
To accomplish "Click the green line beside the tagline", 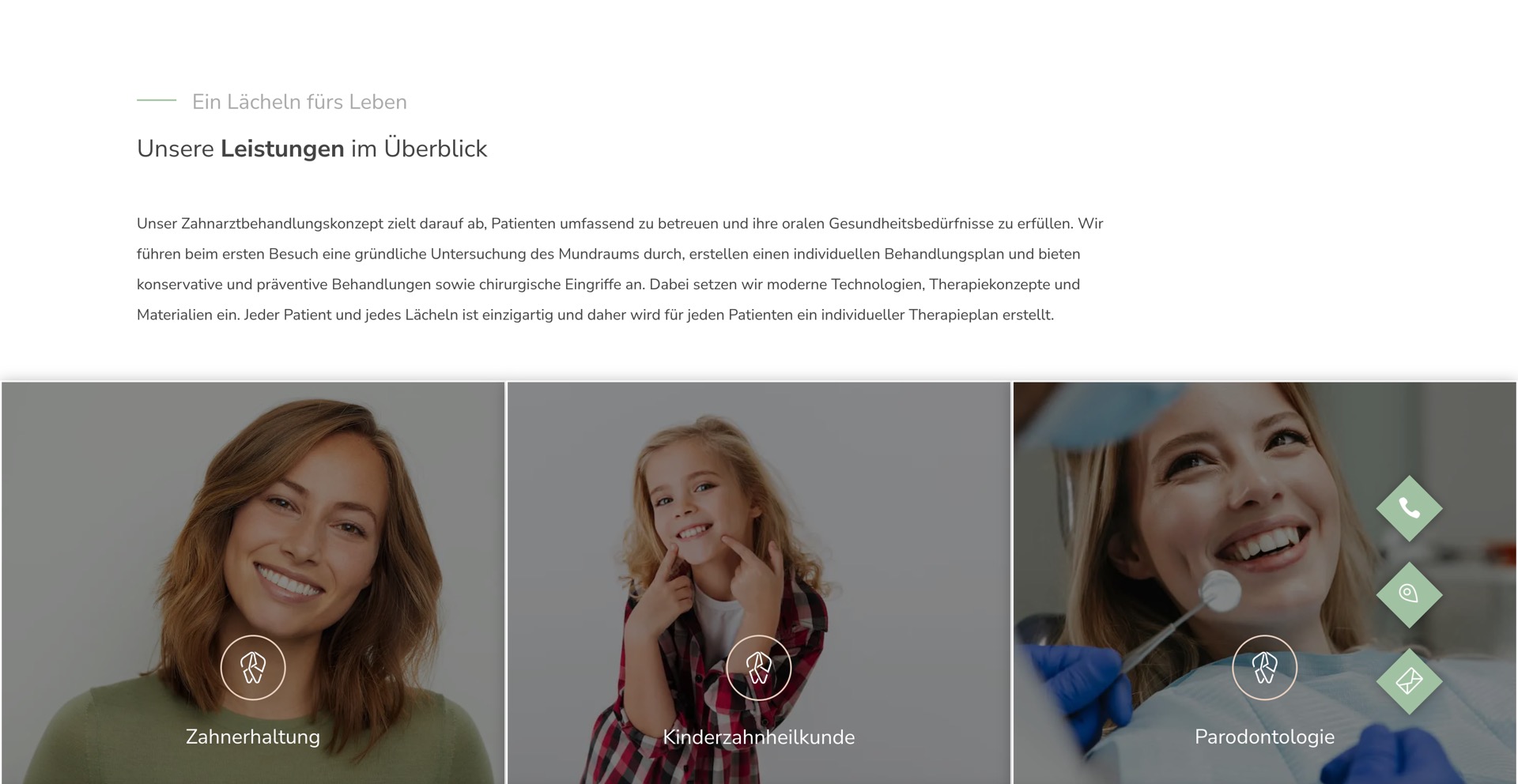I will pos(157,100).
